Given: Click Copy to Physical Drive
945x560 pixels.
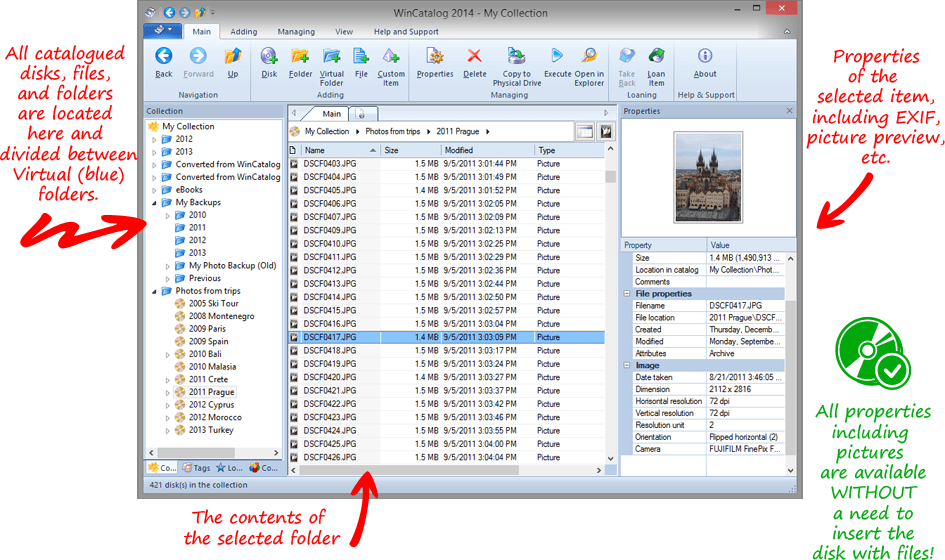Looking at the screenshot, I should pos(516,66).
